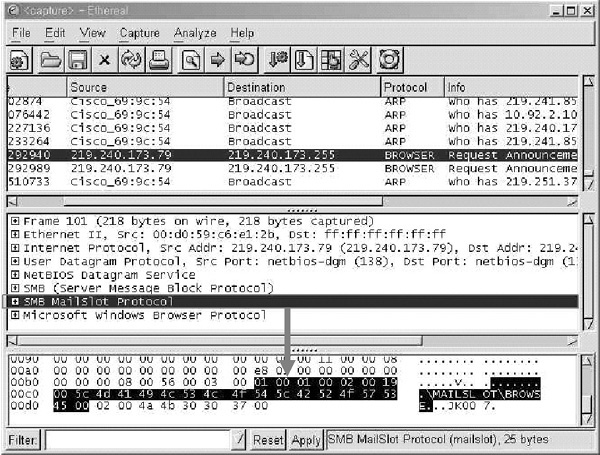Expand SMB (Server Message Block Protocol) node

coord(15,288)
